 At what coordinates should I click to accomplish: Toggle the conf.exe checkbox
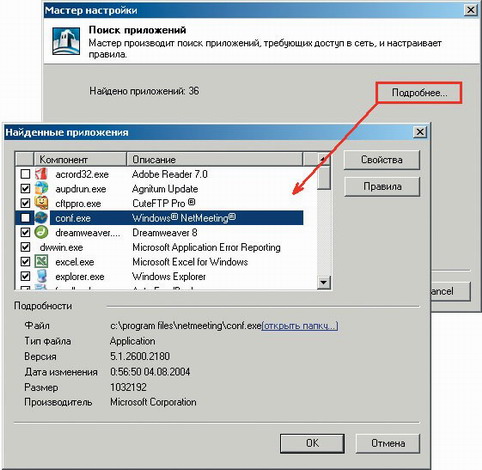(25, 218)
